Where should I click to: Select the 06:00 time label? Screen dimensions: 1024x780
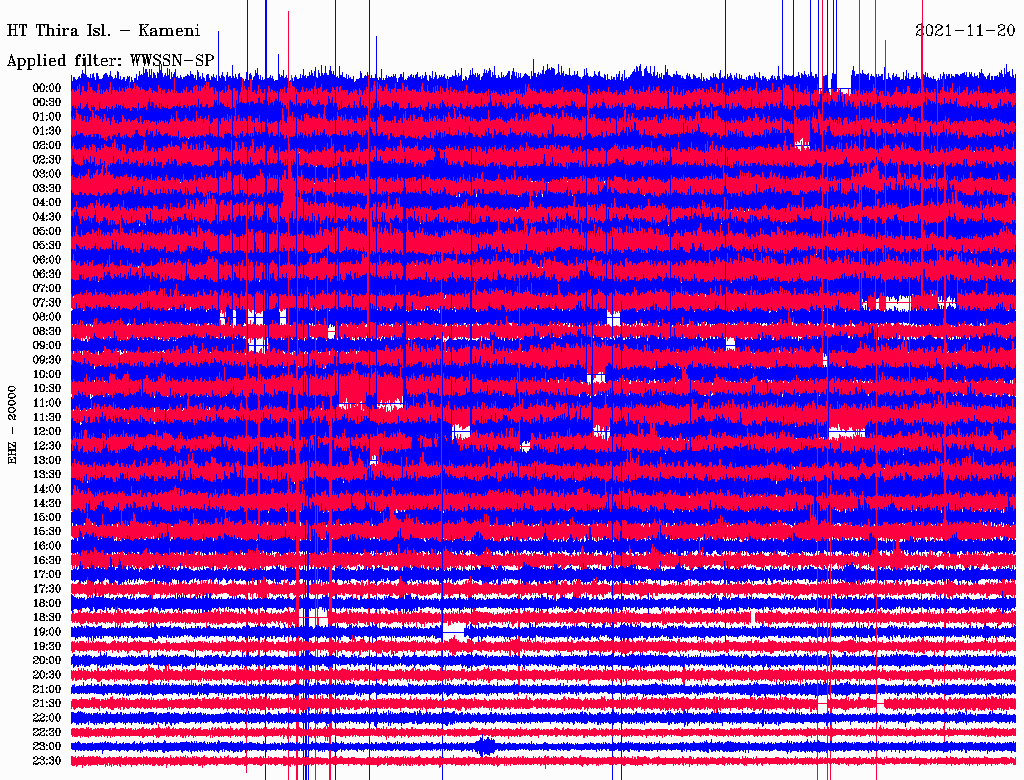click(46, 260)
